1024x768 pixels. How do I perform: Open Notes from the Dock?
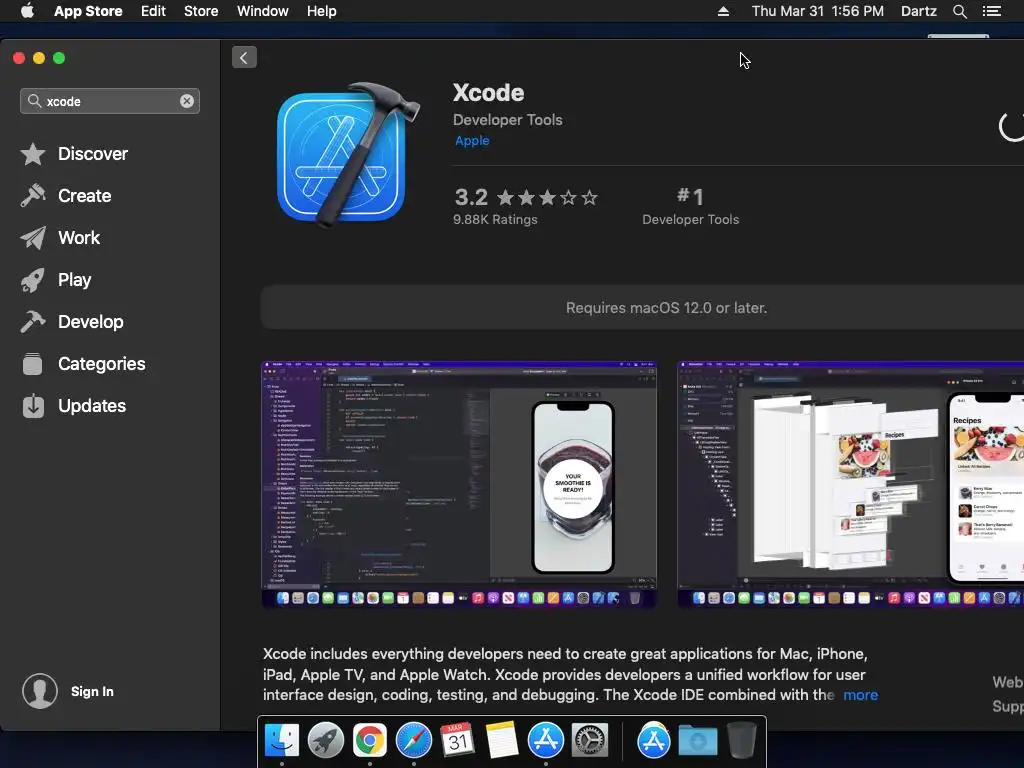pos(502,741)
